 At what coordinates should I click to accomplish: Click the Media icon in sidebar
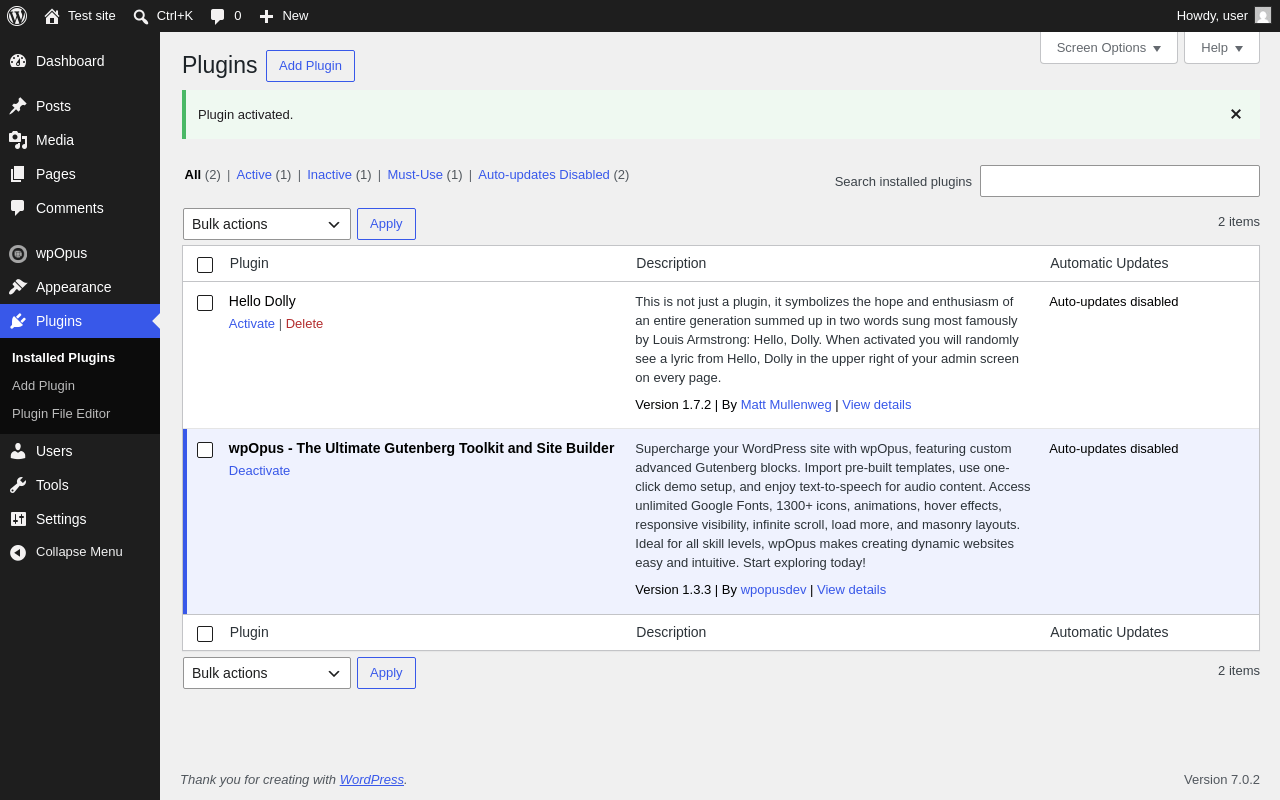pos(18,140)
